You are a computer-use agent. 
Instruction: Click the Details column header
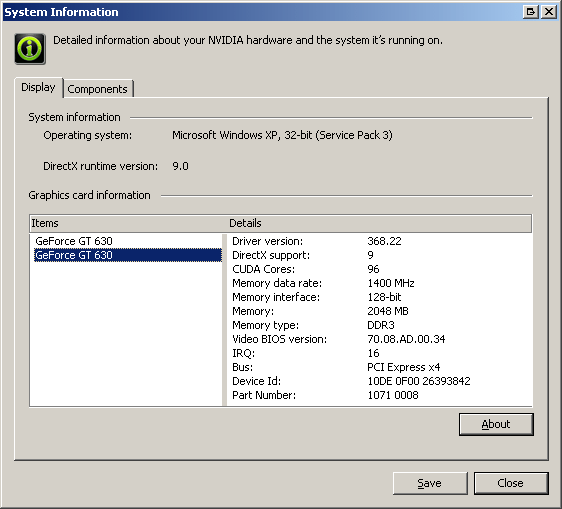pyautogui.click(x=379, y=223)
